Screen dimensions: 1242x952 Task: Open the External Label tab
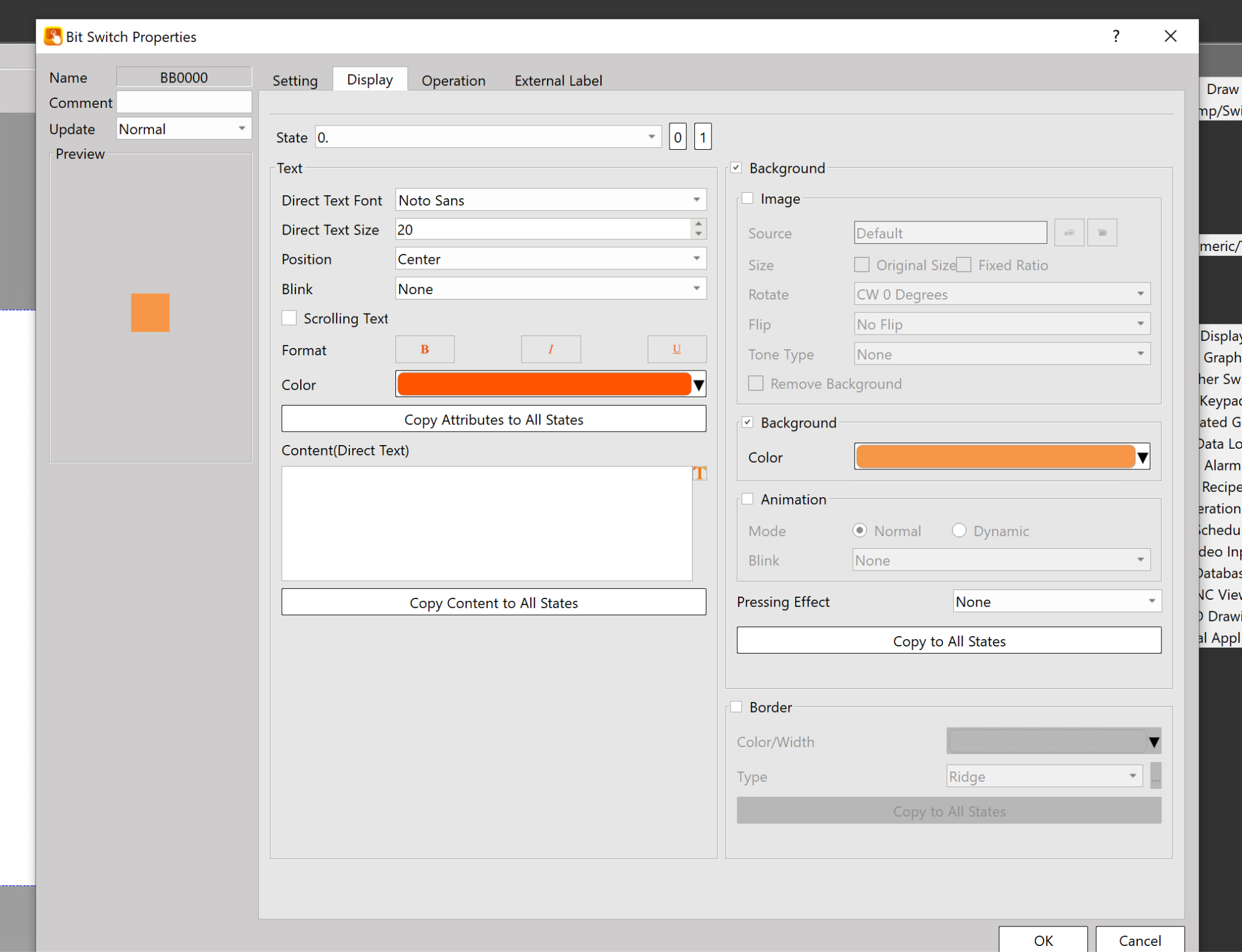click(558, 81)
